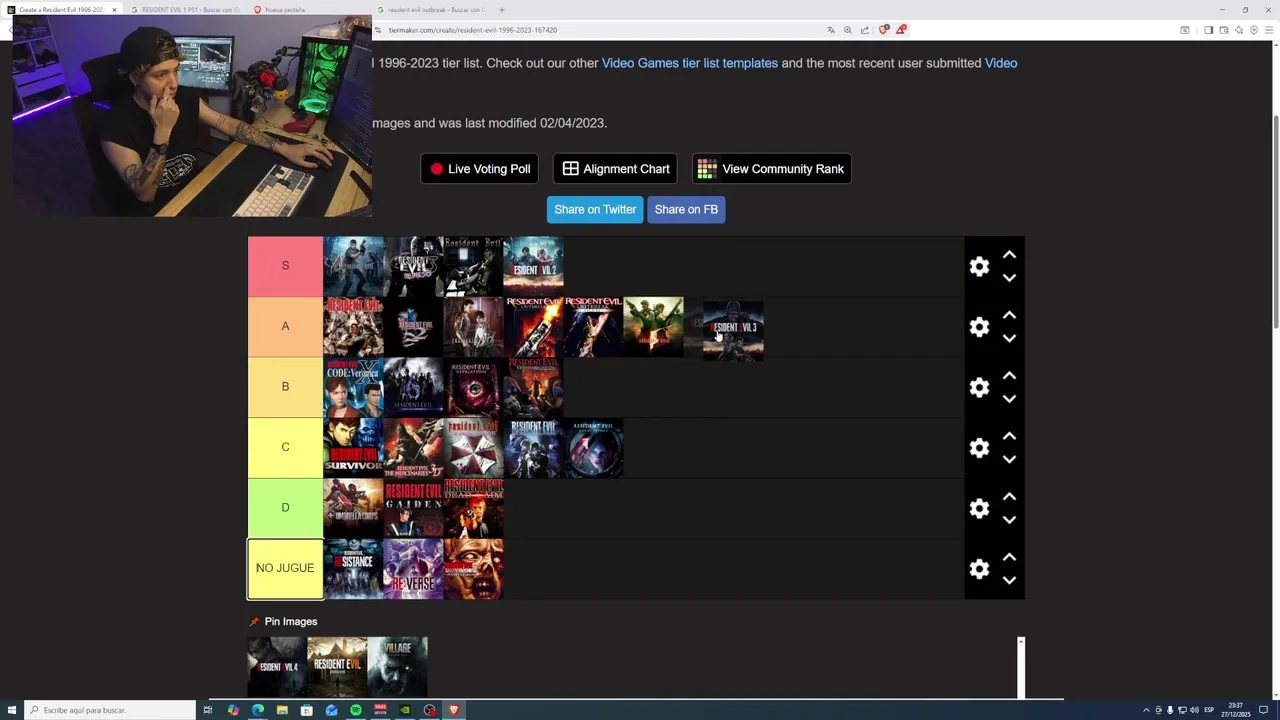Image resolution: width=1280 pixels, height=720 pixels.
Task: Click the share page icon in address bar
Action: (x=865, y=30)
